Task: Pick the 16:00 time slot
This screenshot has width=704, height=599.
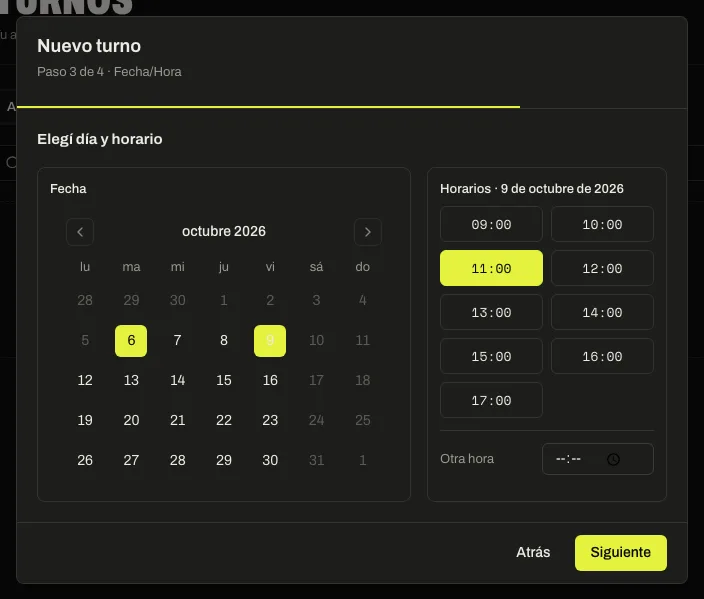Action: point(602,356)
